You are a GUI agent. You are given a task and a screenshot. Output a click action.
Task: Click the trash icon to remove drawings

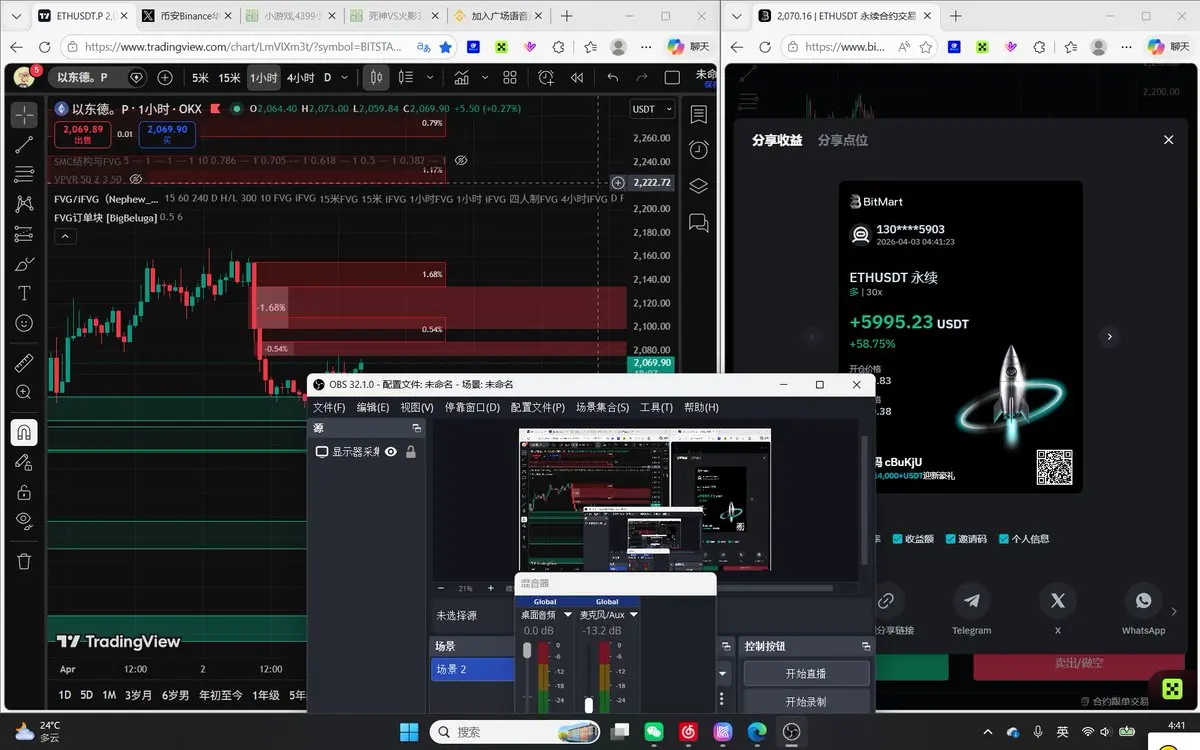tap(24, 561)
